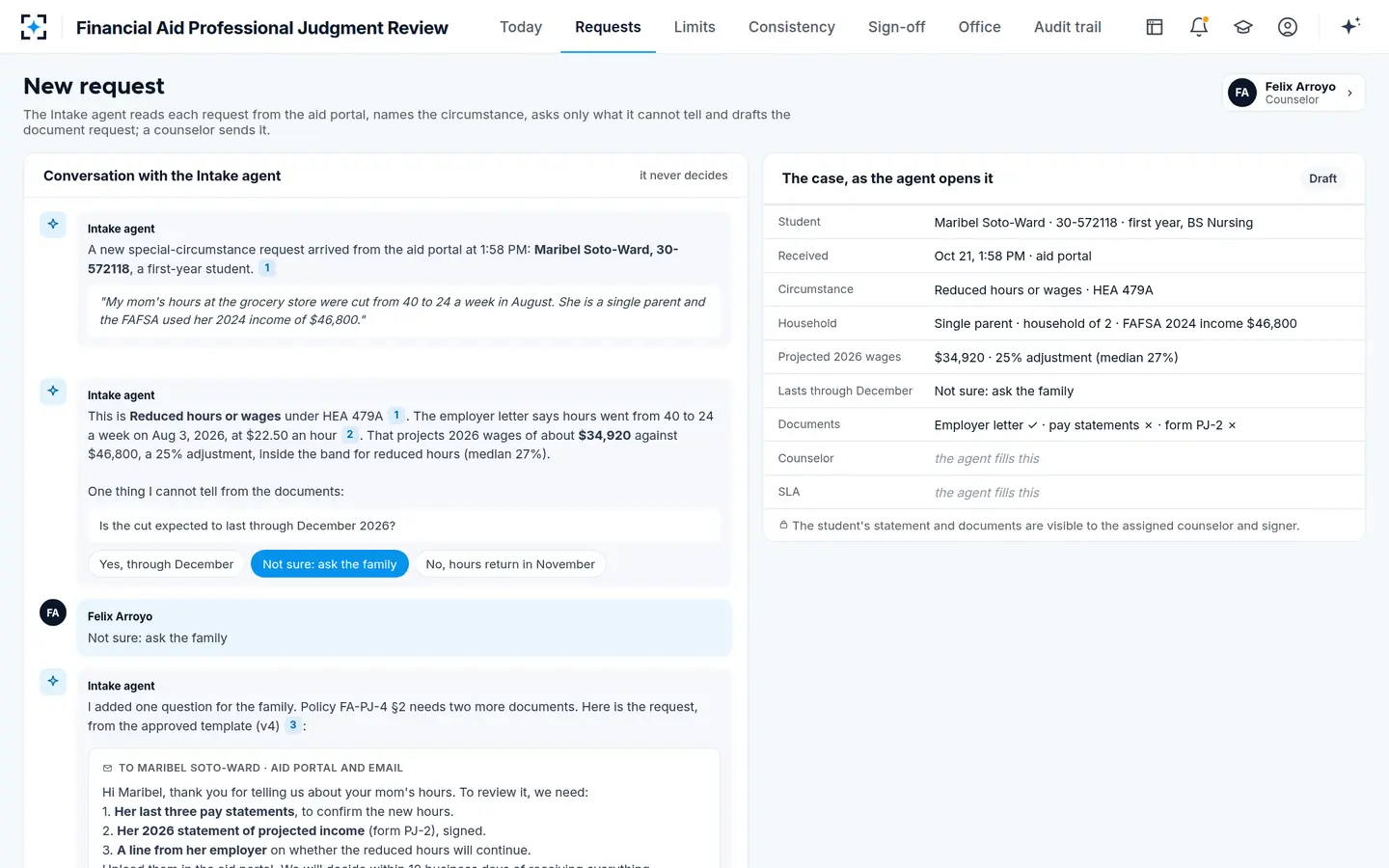The height and width of the screenshot is (868, 1389).
Task: Click the Intake agent icon beside the first message
Action: pyautogui.click(x=53, y=225)
